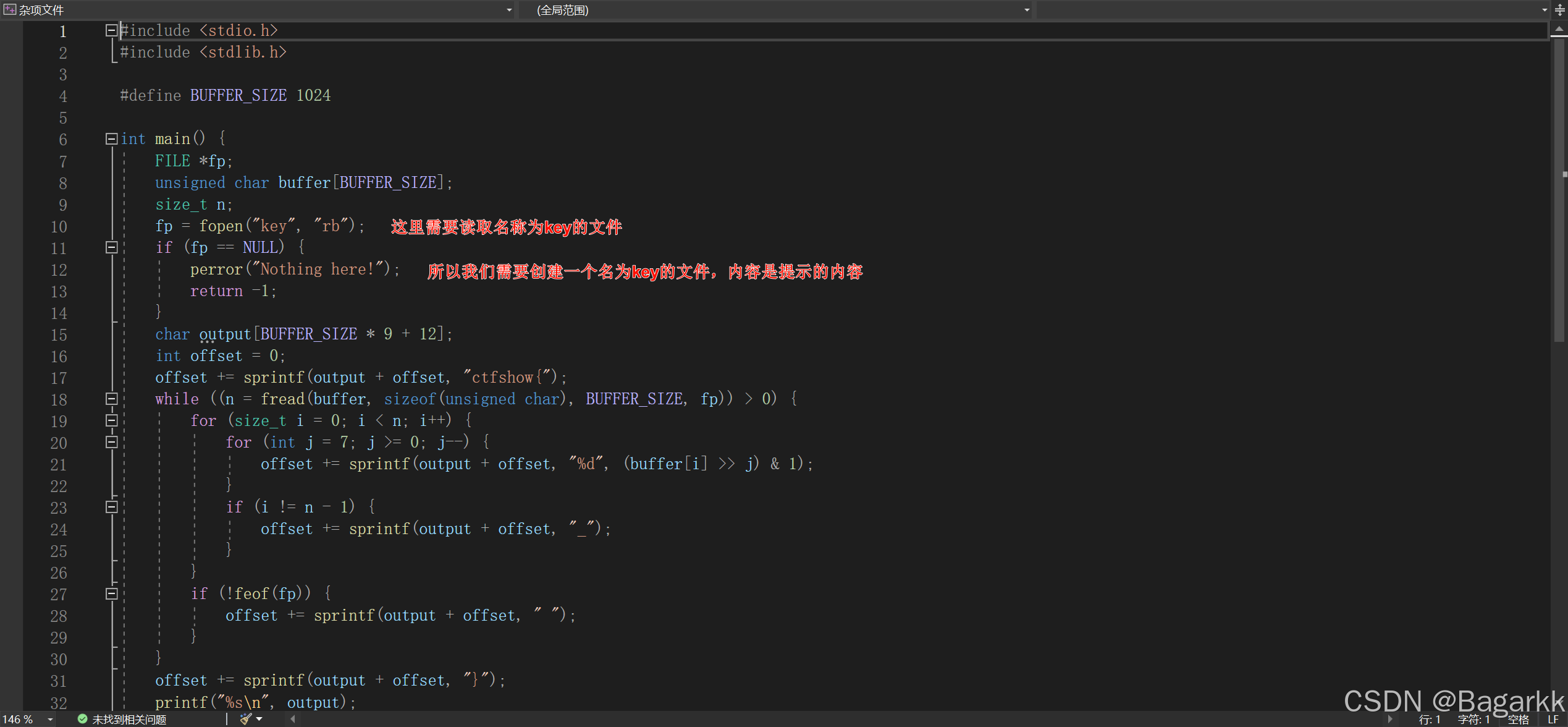Click the code cleanup broom icon
Viewport: 1568px width, 727px height.
(246, 719)
